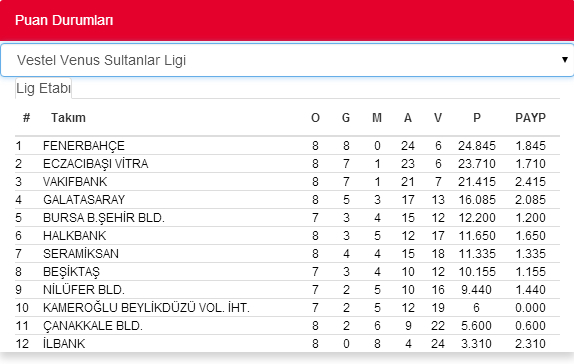Select NİLÜFER BLD. team
Screen dimensions: 574x364
tap(84, 290)
